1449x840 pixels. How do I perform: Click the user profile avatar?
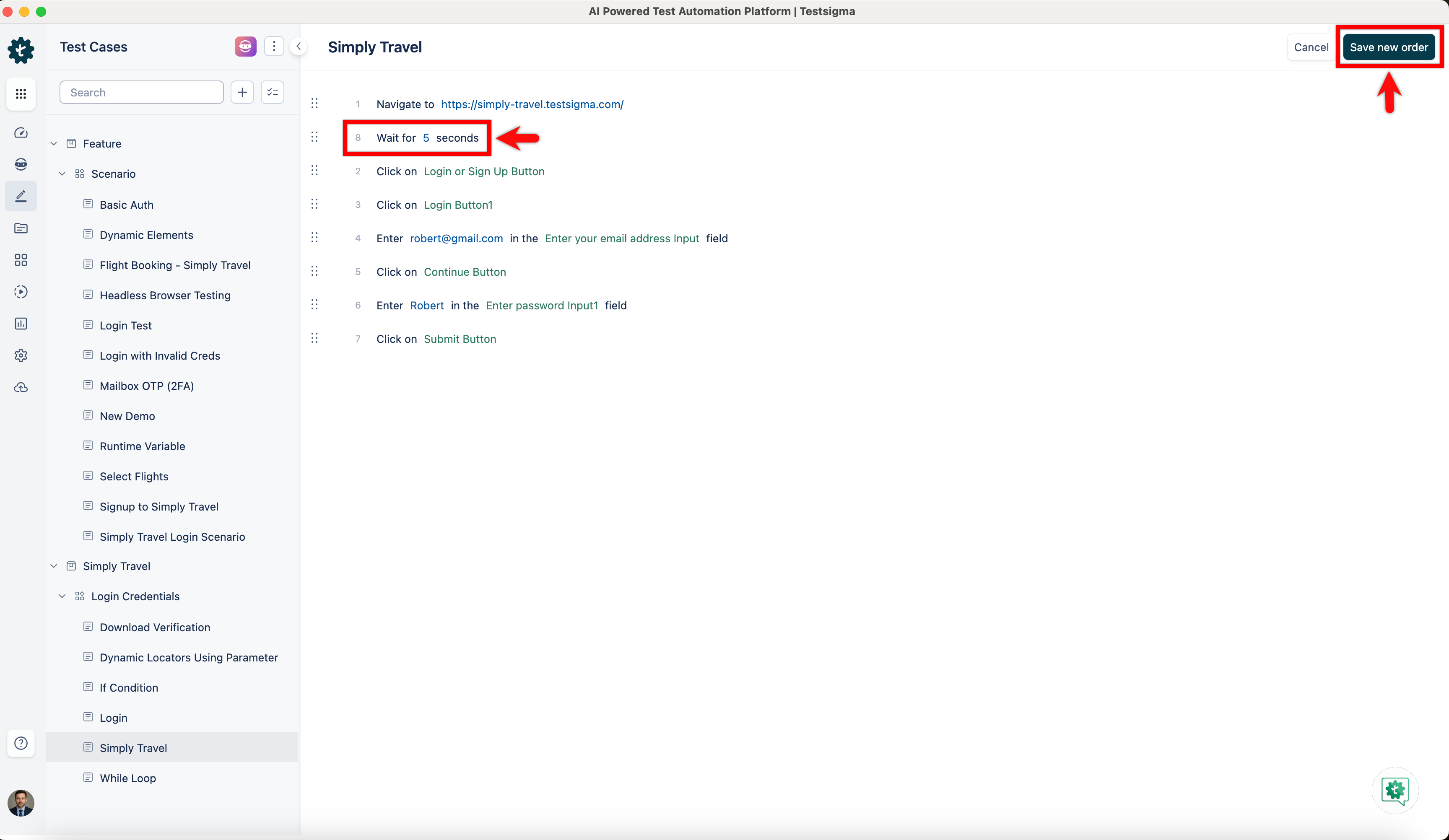click(21, 803)
